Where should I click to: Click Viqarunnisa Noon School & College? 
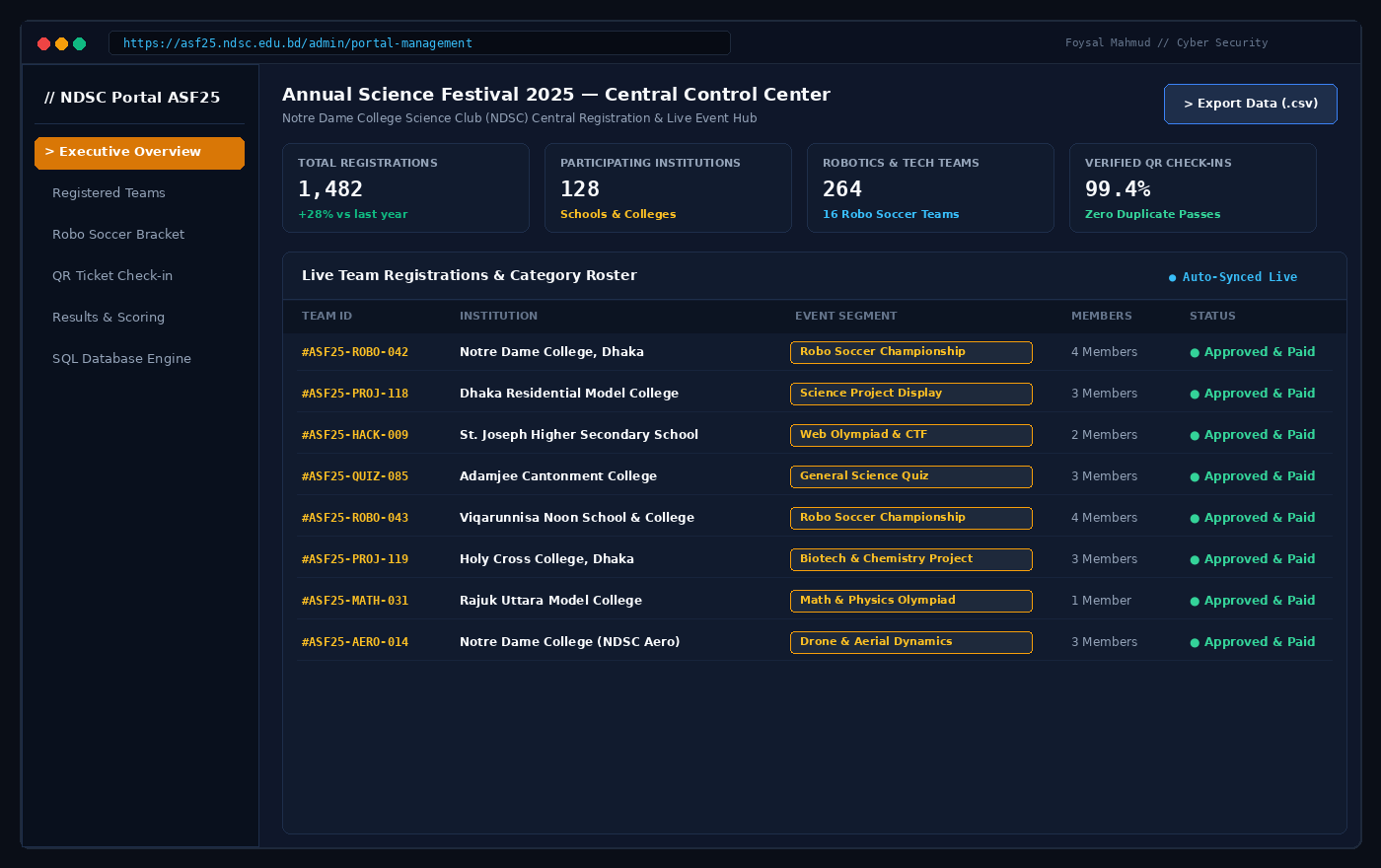point(577,518)
